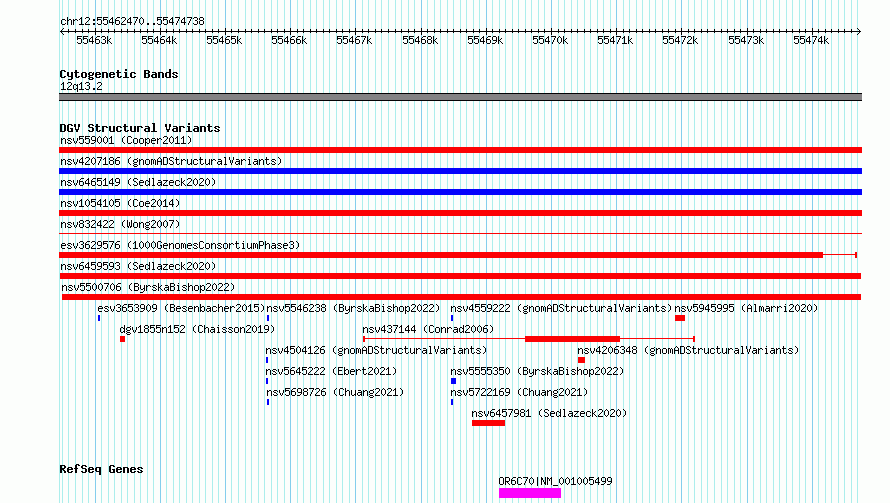The width and height of the screenshot is (890, 503).
Task: Open nsv6457981 (Sedlazeck2020) label
Action: (549, 413)
